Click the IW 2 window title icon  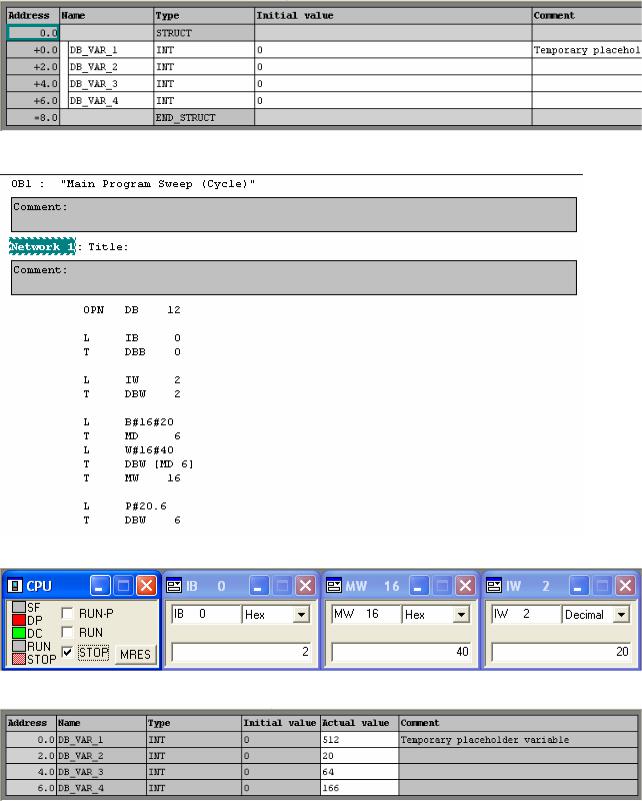coord(494,586)
